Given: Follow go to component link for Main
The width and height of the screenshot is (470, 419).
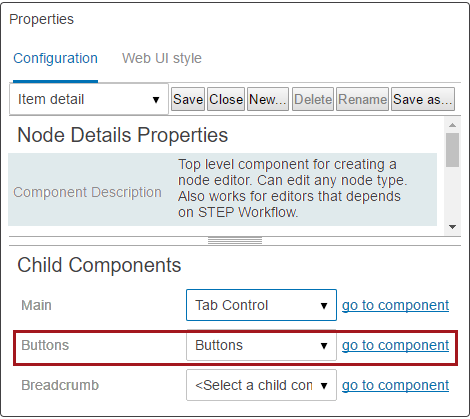Looking at the screenshot, I should [x=395, y=305].
